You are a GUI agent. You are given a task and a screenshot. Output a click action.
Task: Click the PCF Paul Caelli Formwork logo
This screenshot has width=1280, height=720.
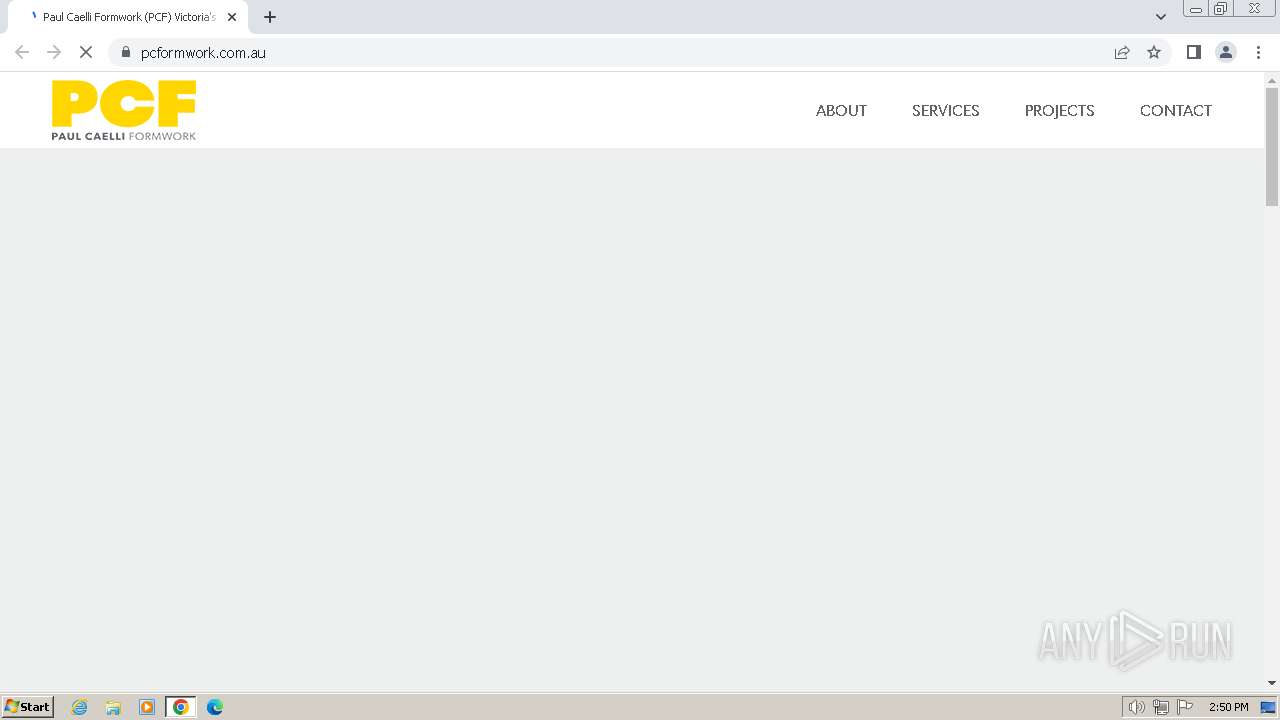tap(124, 110)
